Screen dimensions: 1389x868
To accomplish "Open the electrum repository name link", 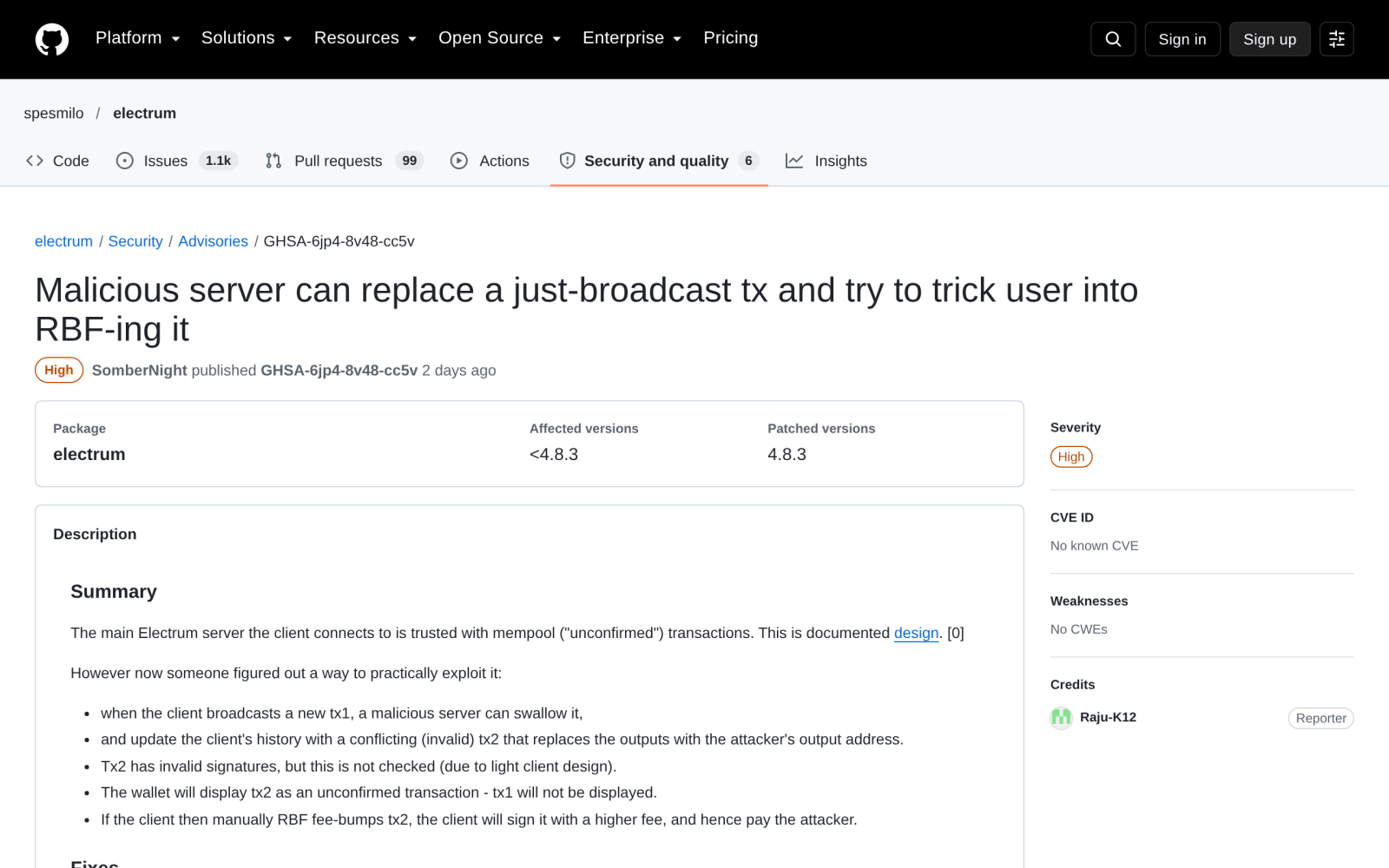I will [144, 114].
